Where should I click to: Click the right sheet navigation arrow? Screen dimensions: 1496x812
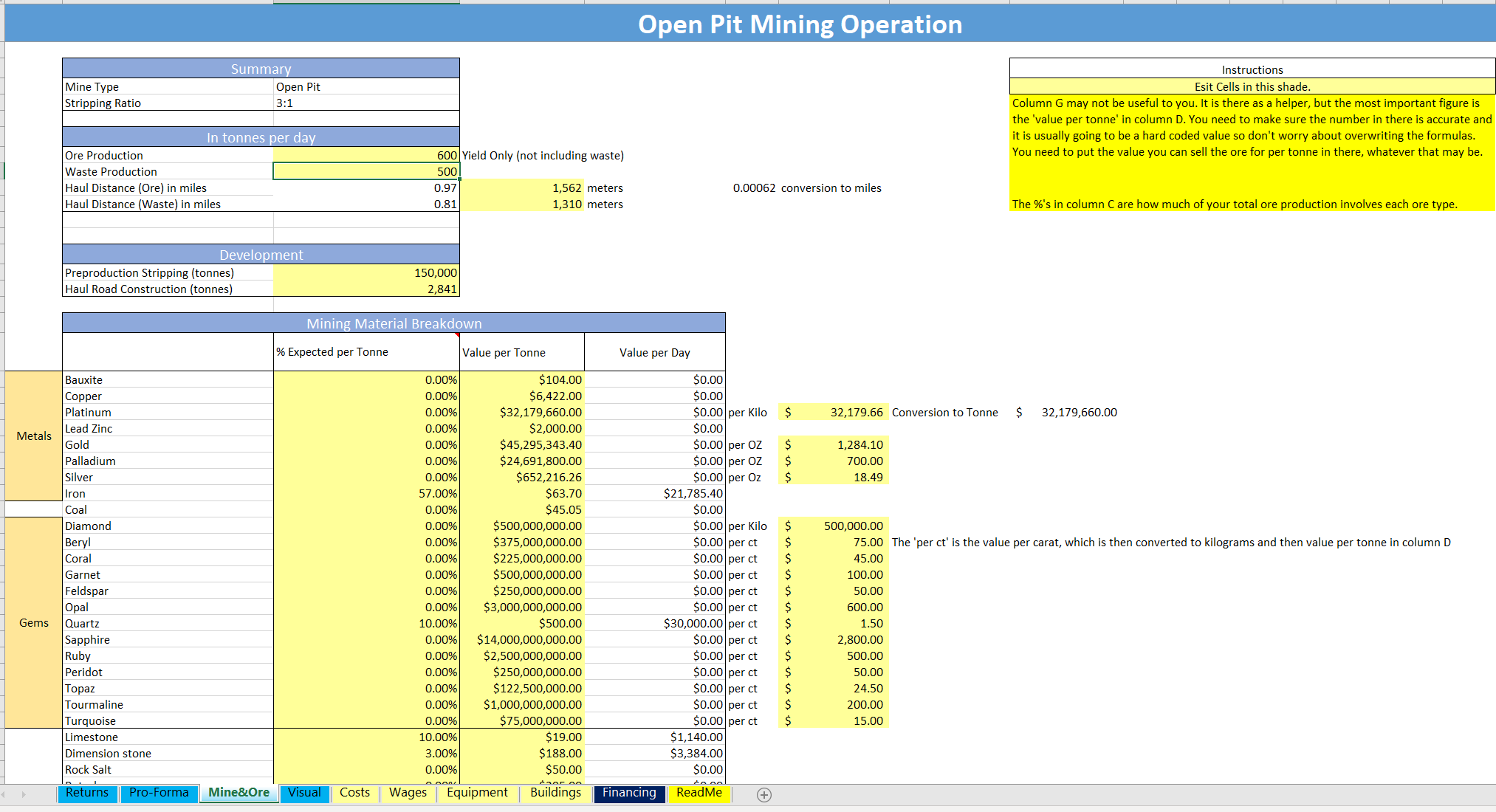pyautogui.click(x=24, y=794)
